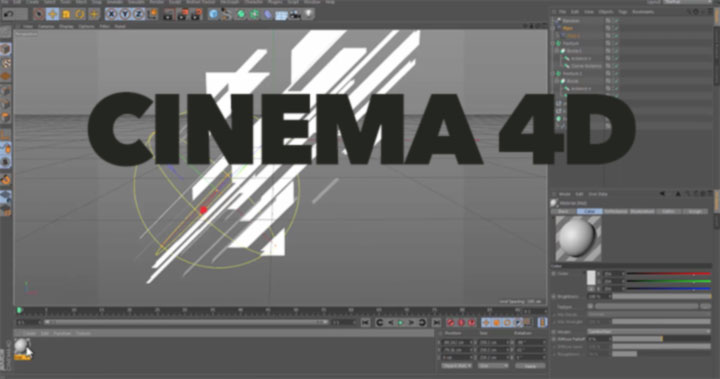Click the Attribute Manager up arrow

tap(677, 194)
